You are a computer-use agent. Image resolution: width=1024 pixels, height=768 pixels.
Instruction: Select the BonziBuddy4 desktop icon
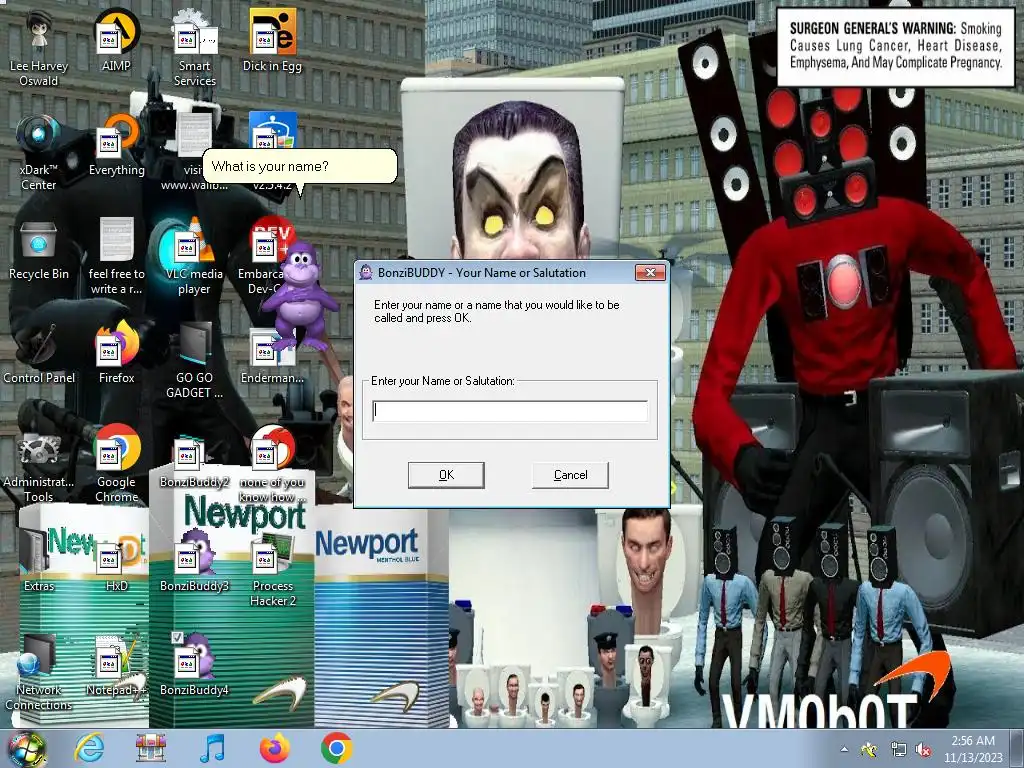pos(194,665)
